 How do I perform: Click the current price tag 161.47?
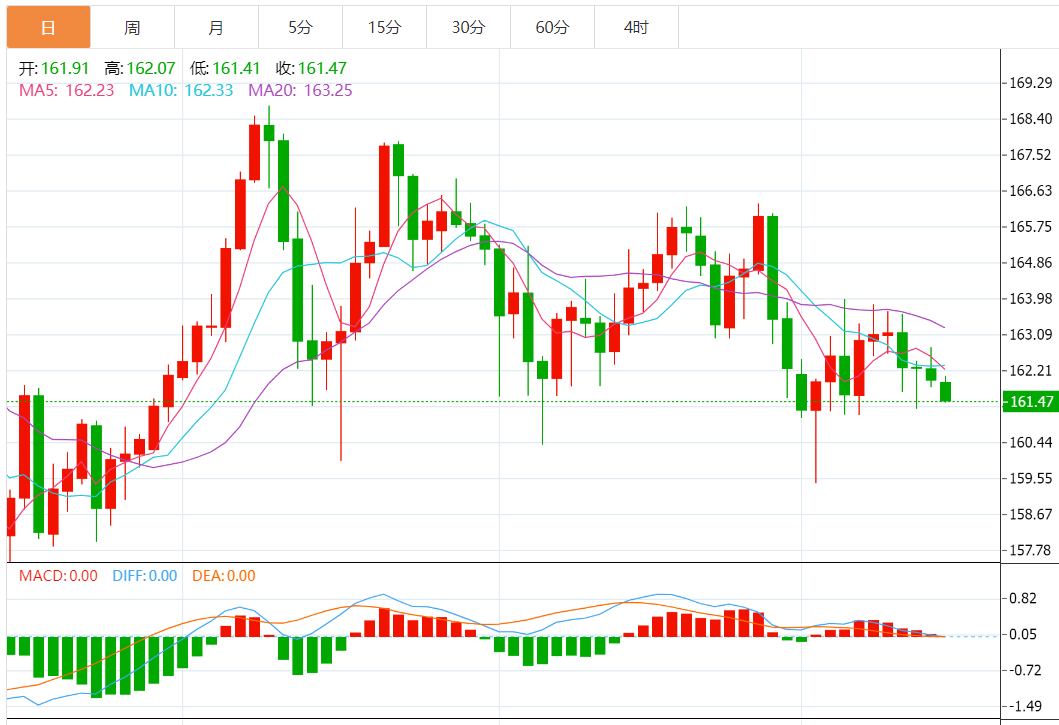(1030, 402)
